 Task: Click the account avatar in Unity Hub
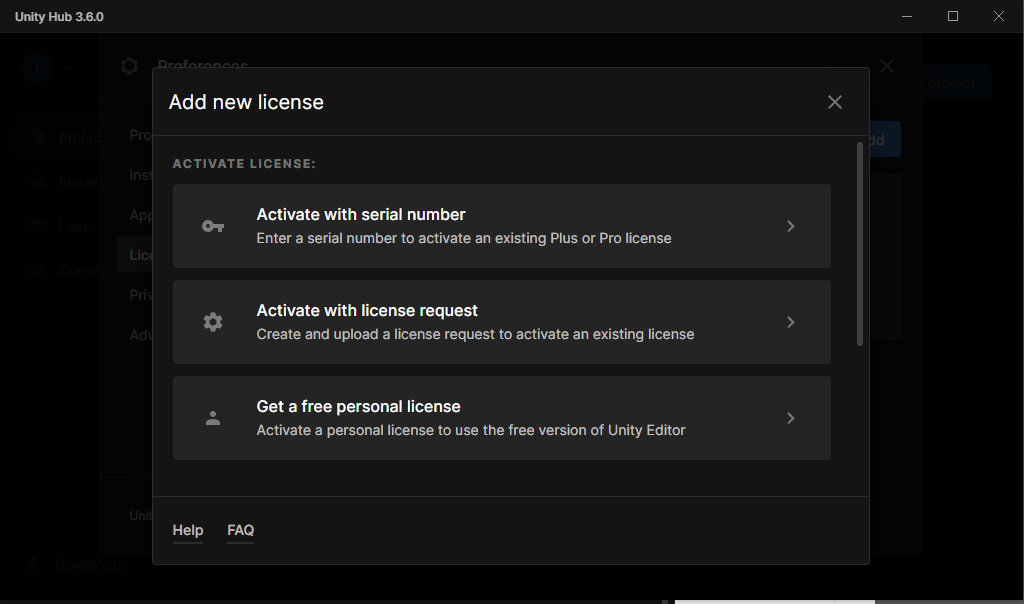click(x=37, y=67)
